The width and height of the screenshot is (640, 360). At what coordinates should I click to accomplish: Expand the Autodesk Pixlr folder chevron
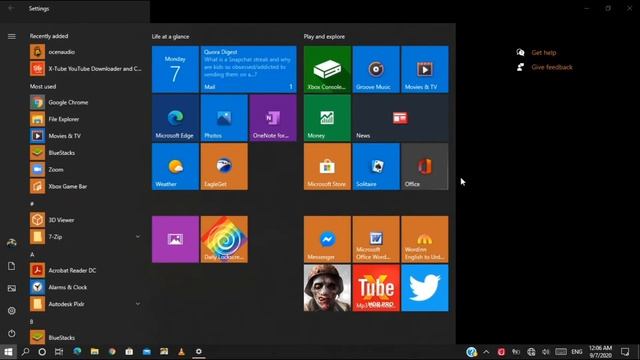[138, 304]
